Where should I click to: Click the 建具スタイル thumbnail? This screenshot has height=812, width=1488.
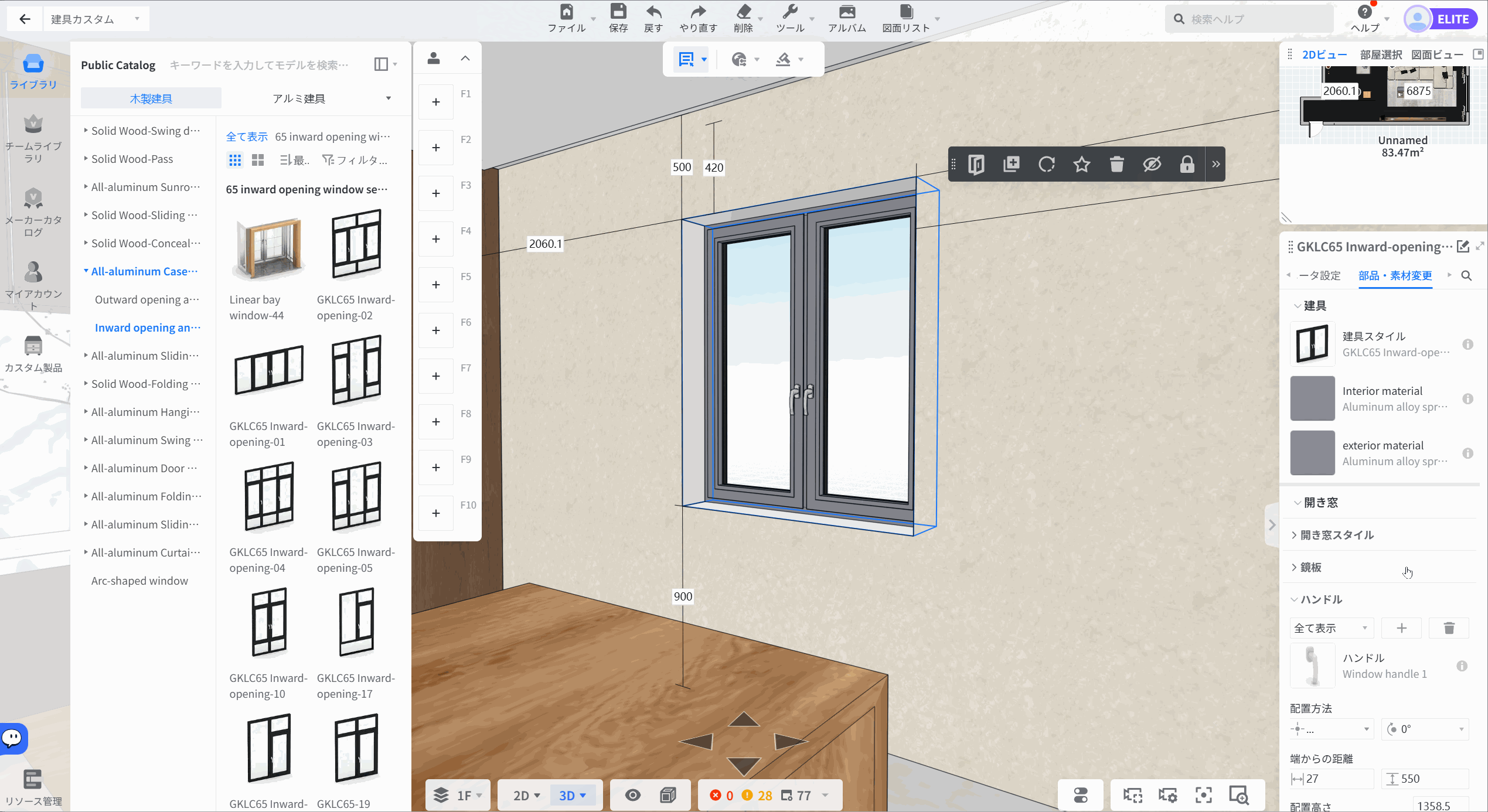pos(1313,344)
